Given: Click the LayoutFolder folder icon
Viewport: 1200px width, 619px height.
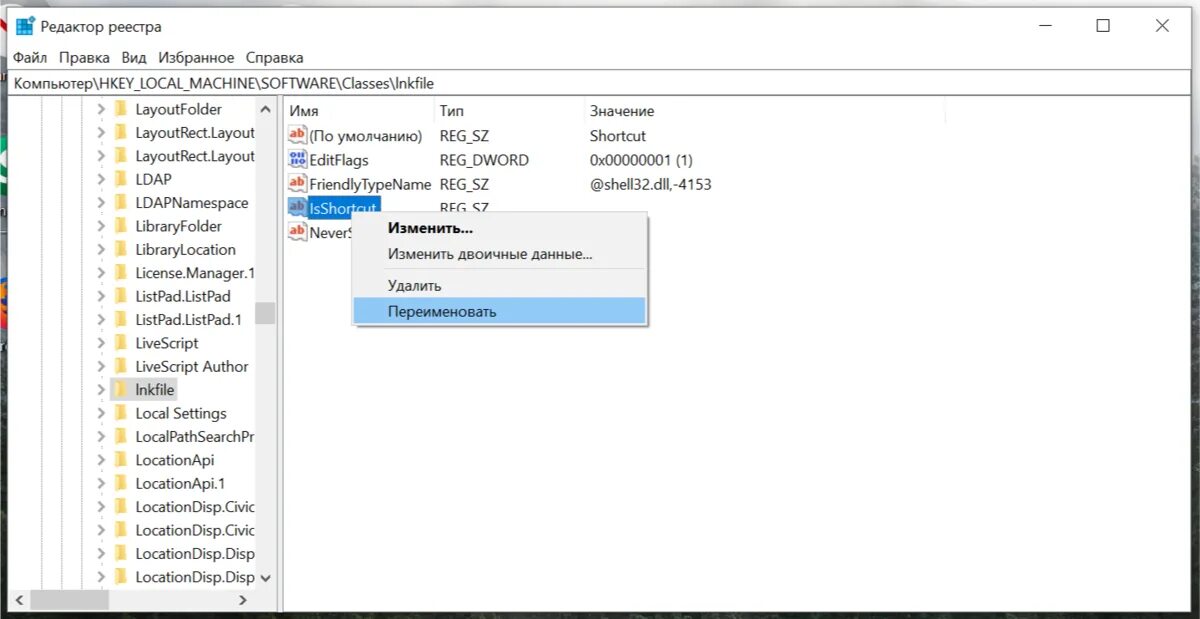Looking at the screenshot, I should tap(121, 109).
